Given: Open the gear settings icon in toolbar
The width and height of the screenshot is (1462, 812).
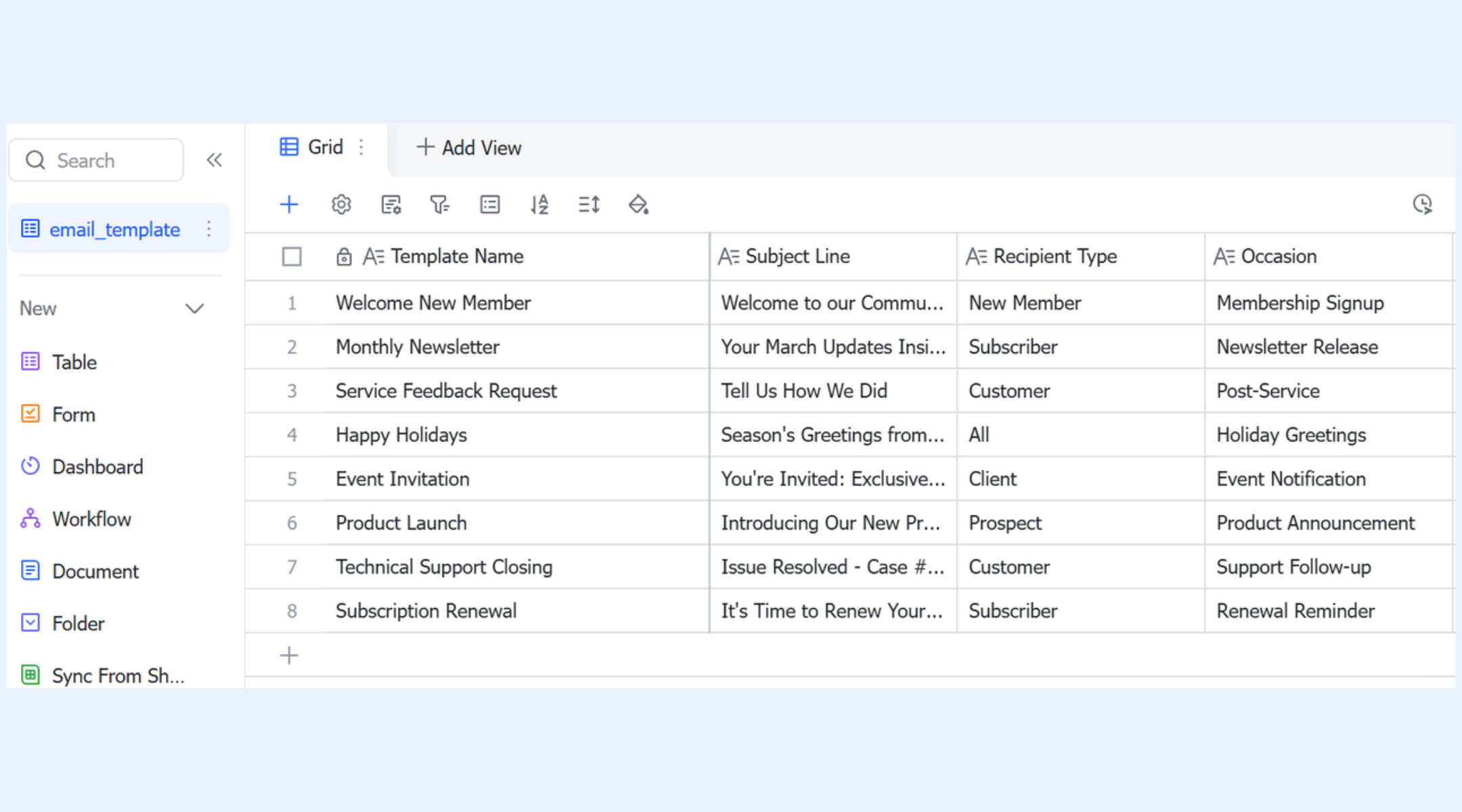Looking at the screenshot, I should click(341, 204).
